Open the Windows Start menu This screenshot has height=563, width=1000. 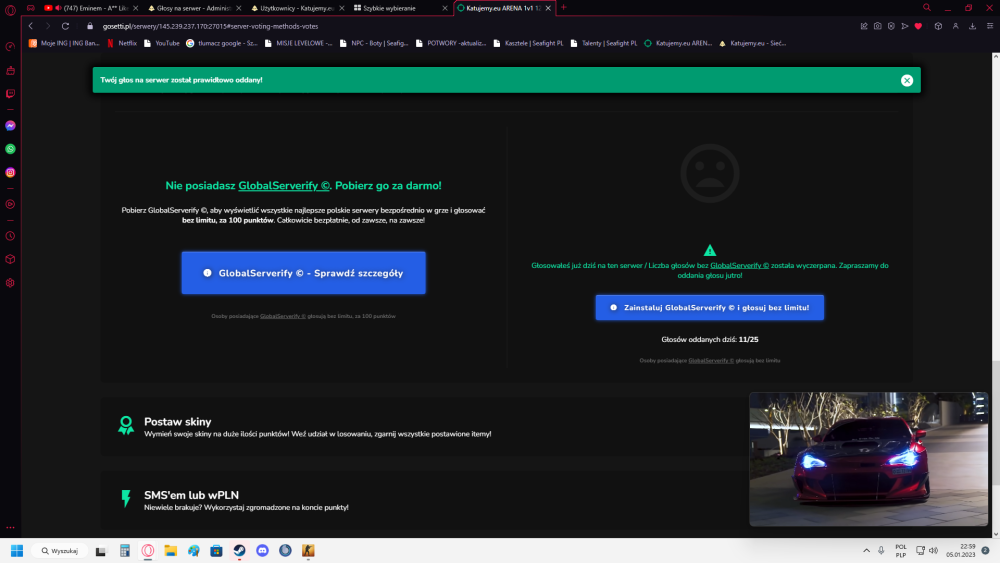click(x=17, y=551)
